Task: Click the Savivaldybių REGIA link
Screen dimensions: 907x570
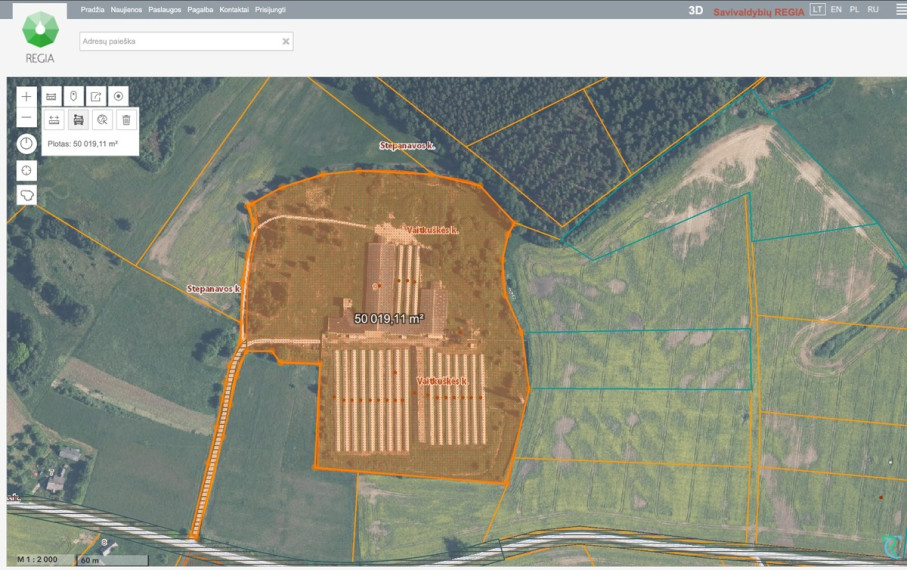Action: coord(758,12)
